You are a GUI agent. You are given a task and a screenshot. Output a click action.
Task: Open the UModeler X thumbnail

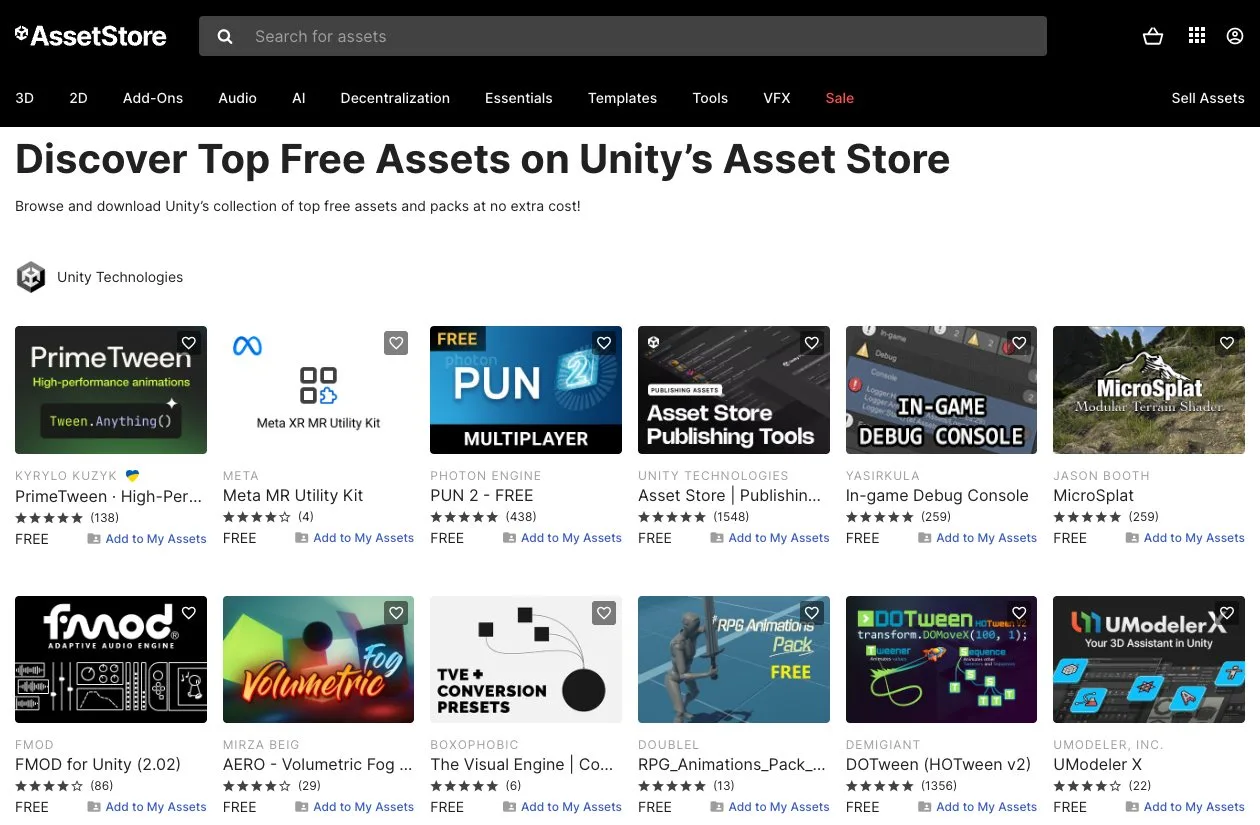1149,660
